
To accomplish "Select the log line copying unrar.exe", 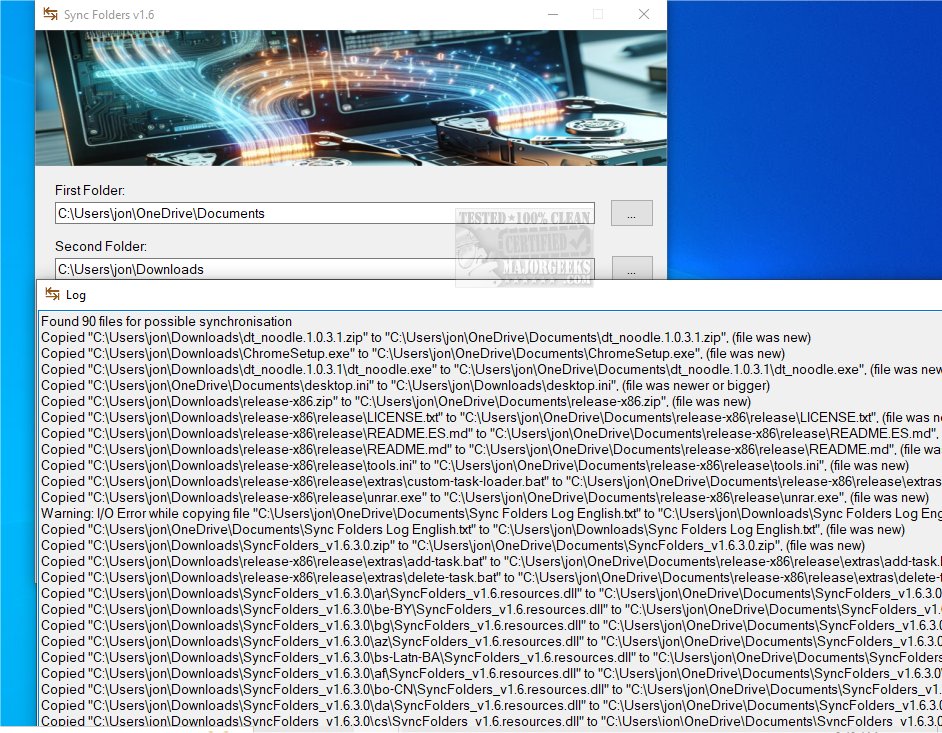I will point(485,497).
